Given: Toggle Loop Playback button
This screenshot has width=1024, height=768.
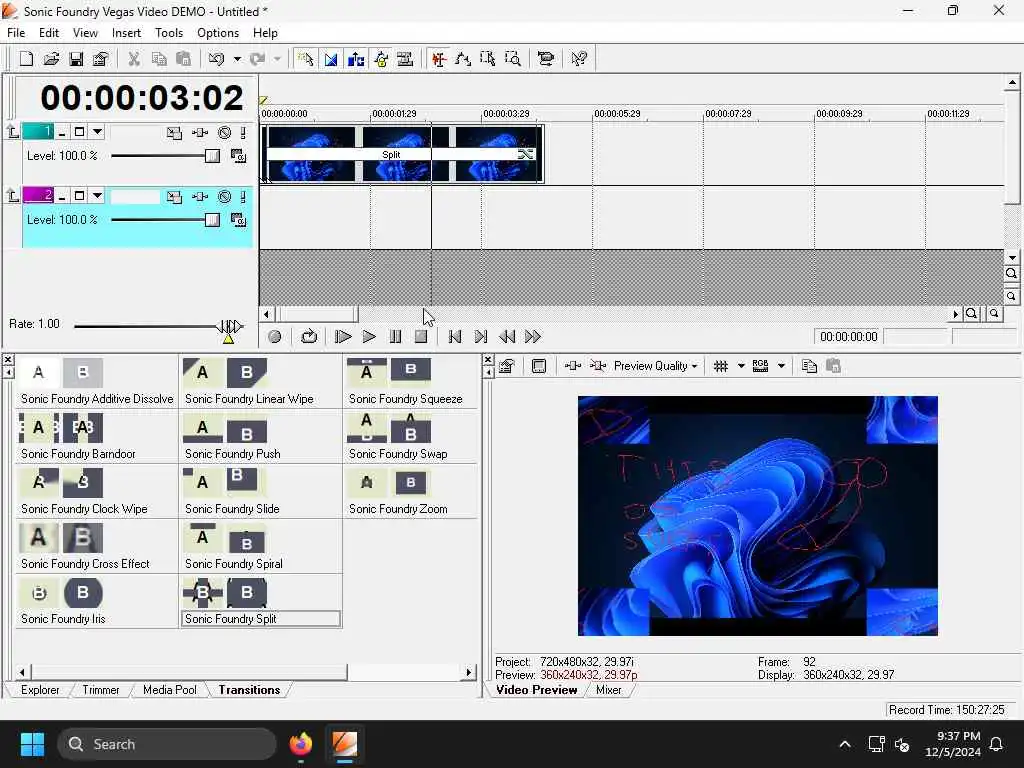Looking at the screenshot, I should 308,336.
